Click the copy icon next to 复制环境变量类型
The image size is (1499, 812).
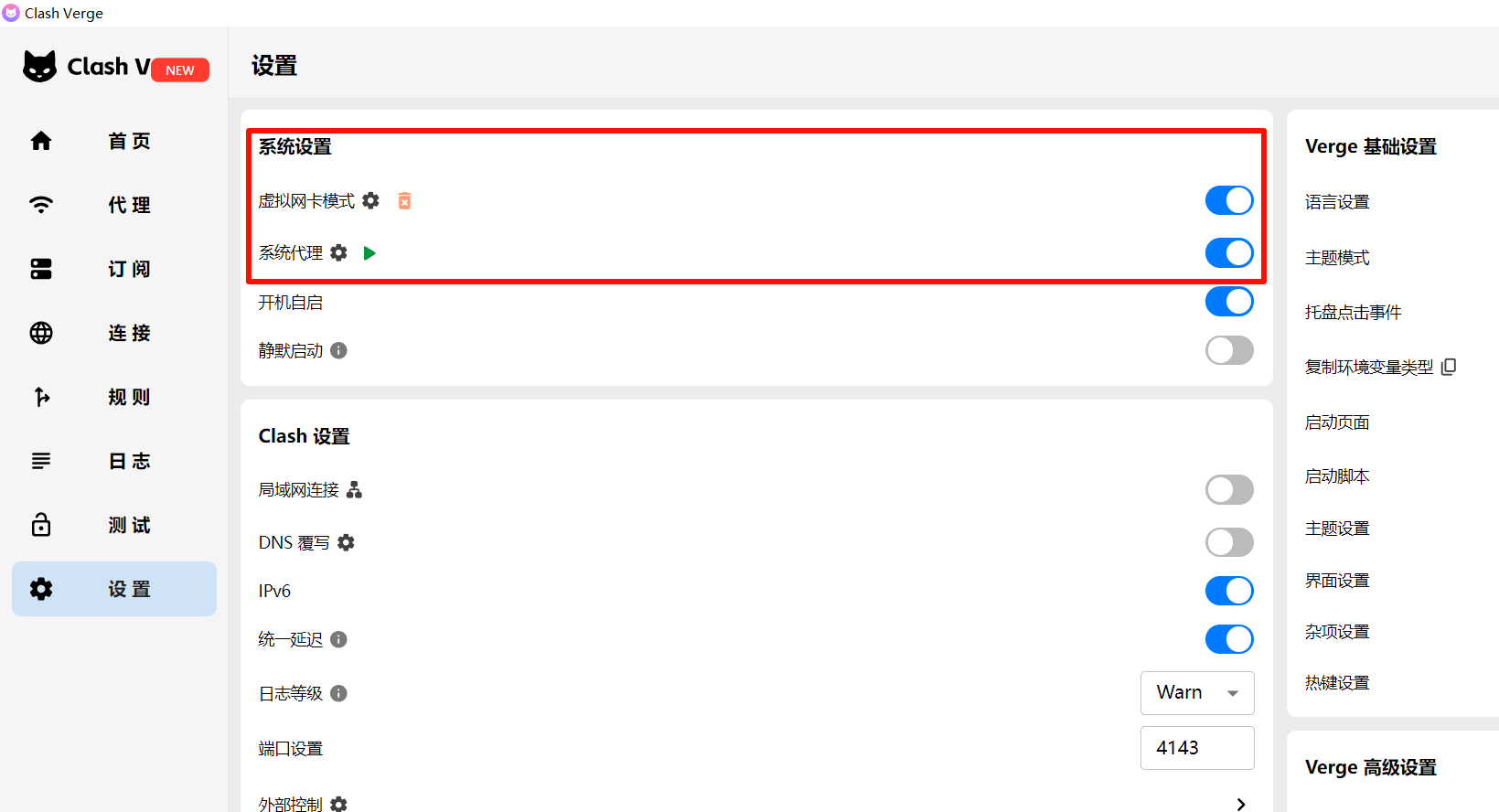click(1449, 367)
